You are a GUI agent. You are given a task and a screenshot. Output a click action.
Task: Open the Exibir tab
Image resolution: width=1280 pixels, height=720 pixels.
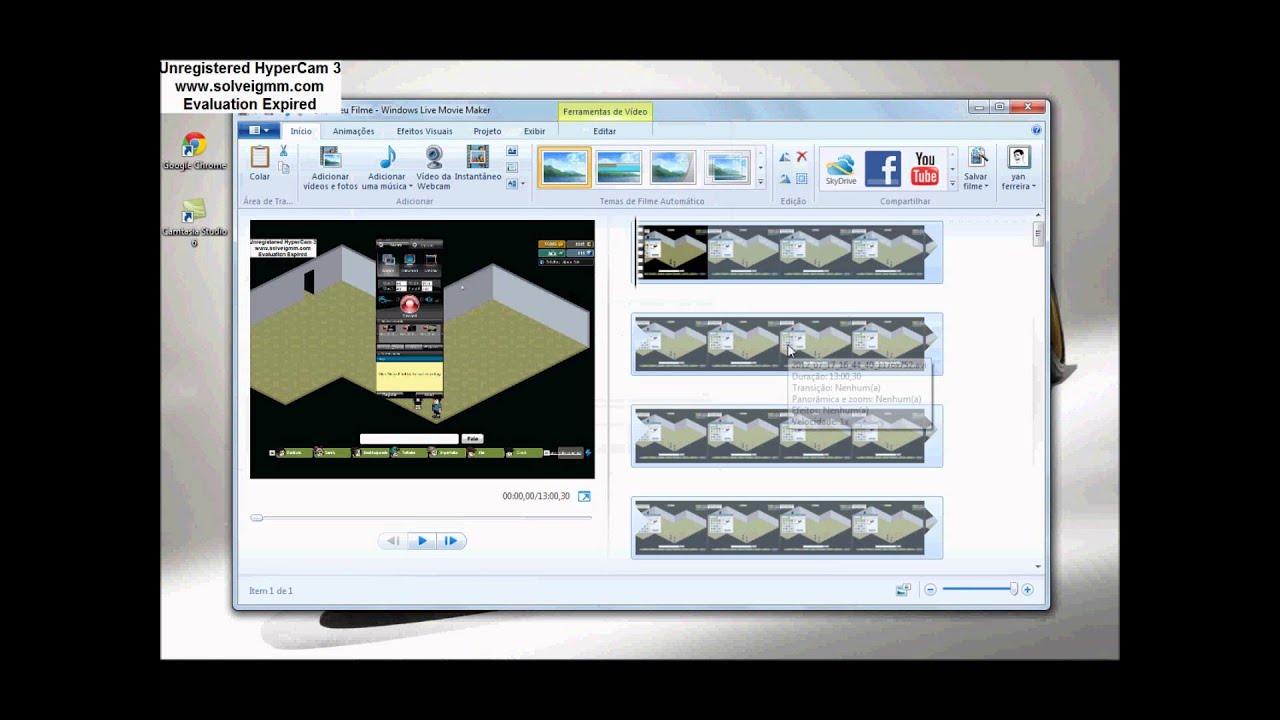pos(535,131)
